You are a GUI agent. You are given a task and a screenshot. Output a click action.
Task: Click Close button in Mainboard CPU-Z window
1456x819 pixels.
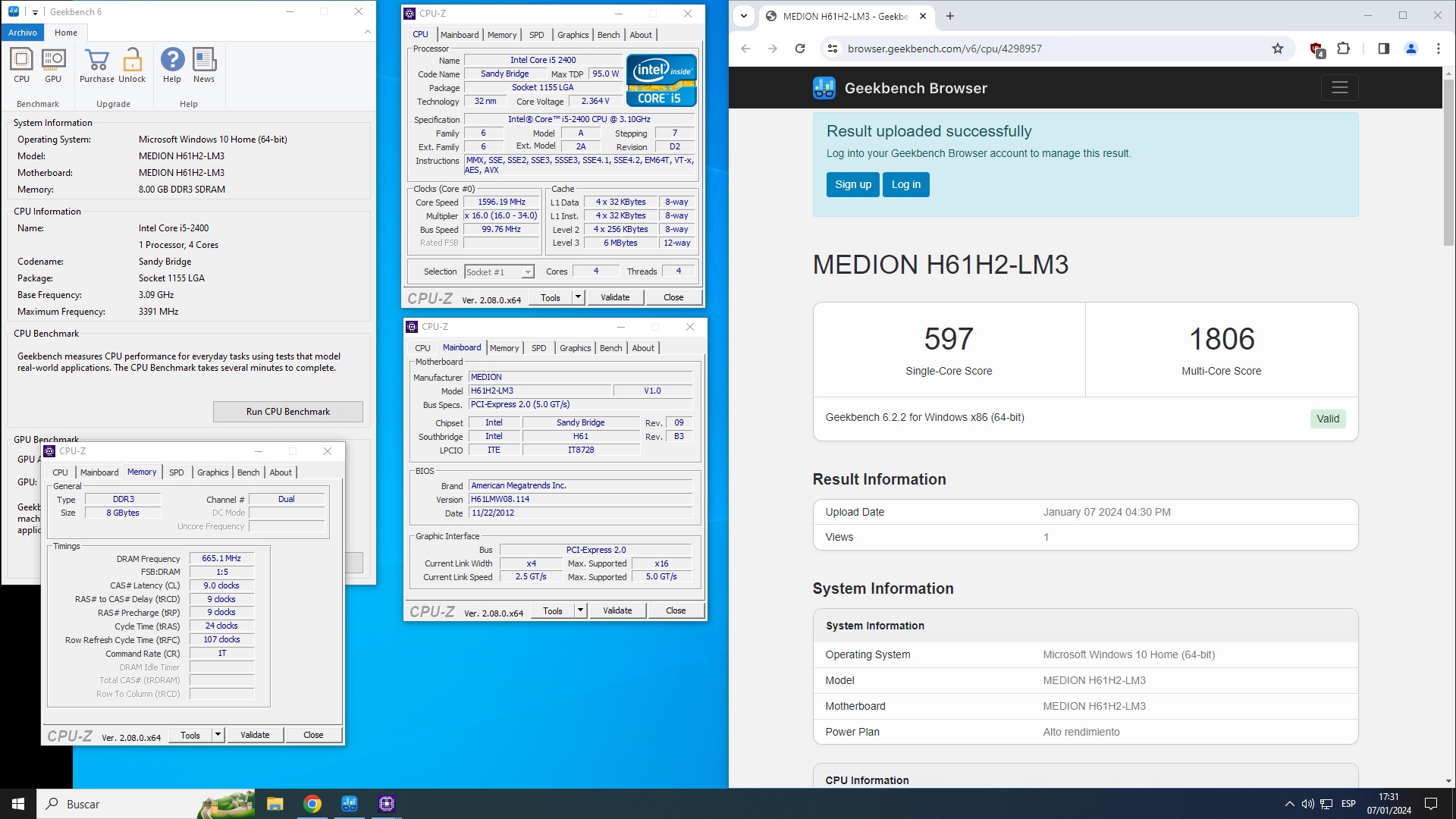click(x=676, y=611)
